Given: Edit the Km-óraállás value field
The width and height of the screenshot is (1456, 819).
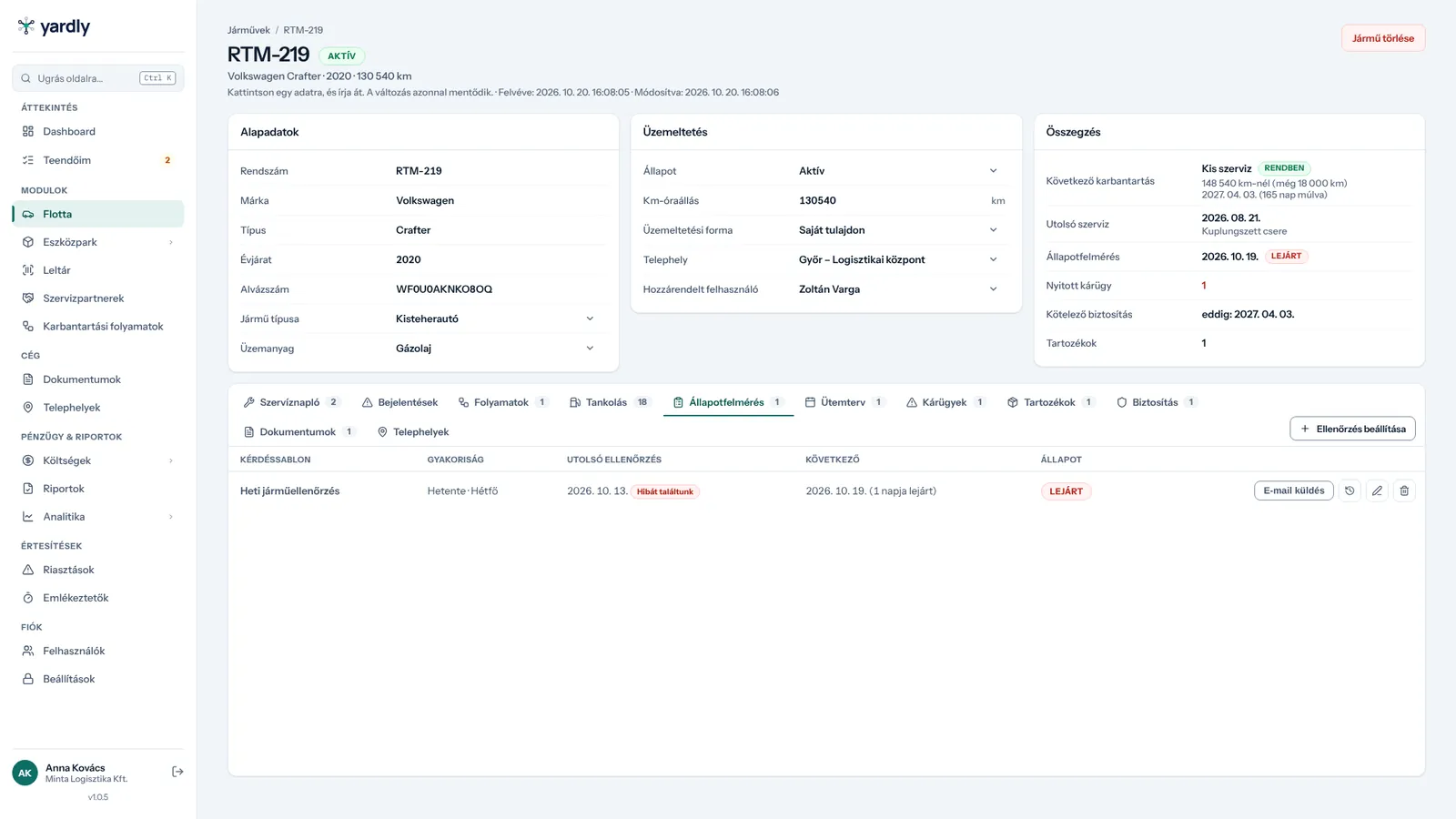Looking at the screenshot, I should [x=890, y=200].
